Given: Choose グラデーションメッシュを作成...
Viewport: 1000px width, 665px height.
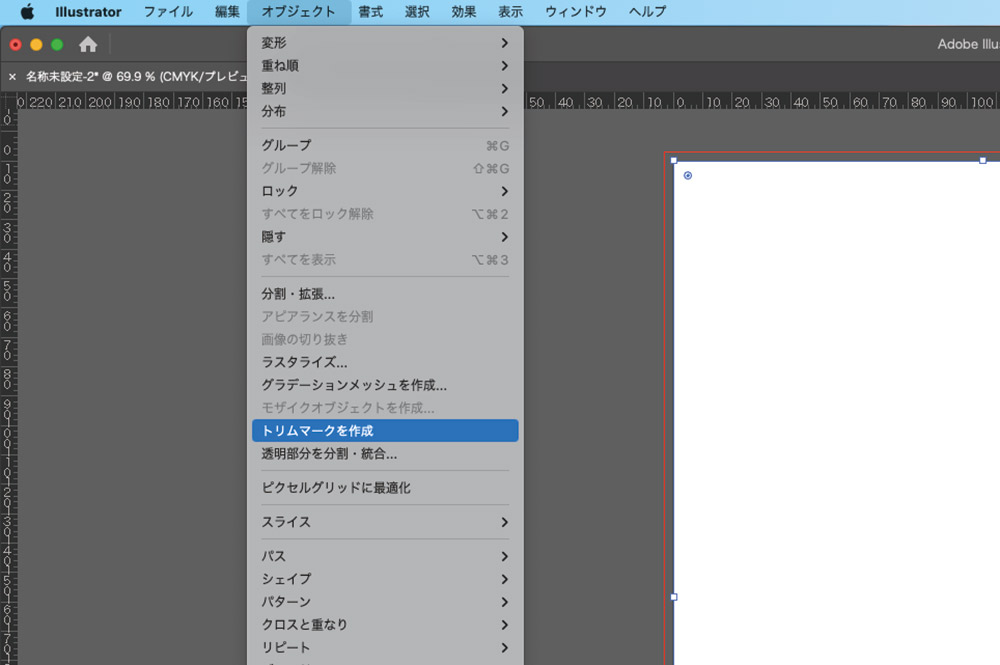Looking at the screenshot, I should point(385,385).
